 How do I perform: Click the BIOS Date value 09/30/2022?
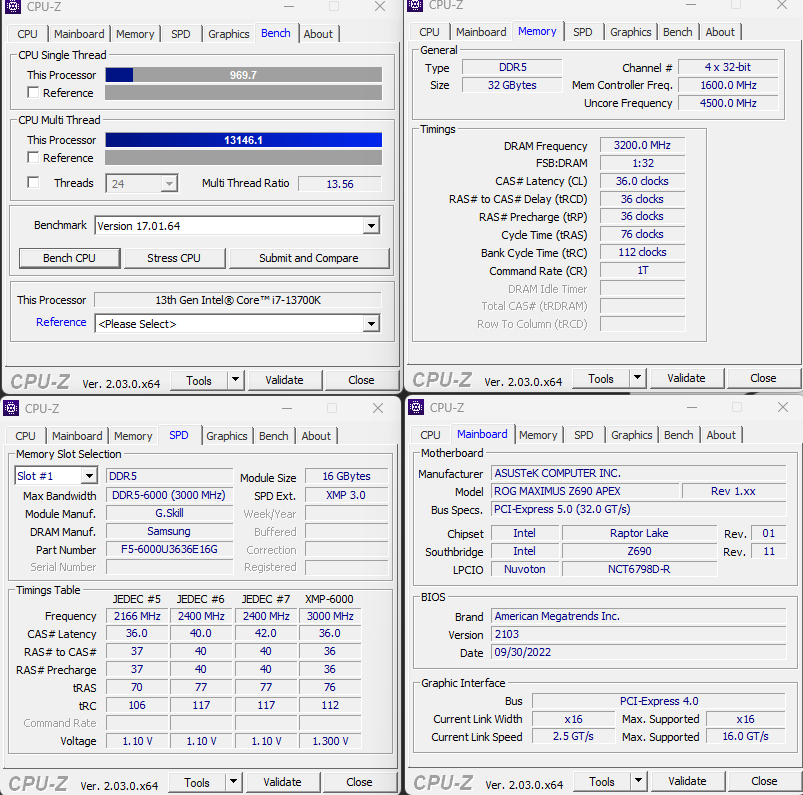(x=639, y=652)
